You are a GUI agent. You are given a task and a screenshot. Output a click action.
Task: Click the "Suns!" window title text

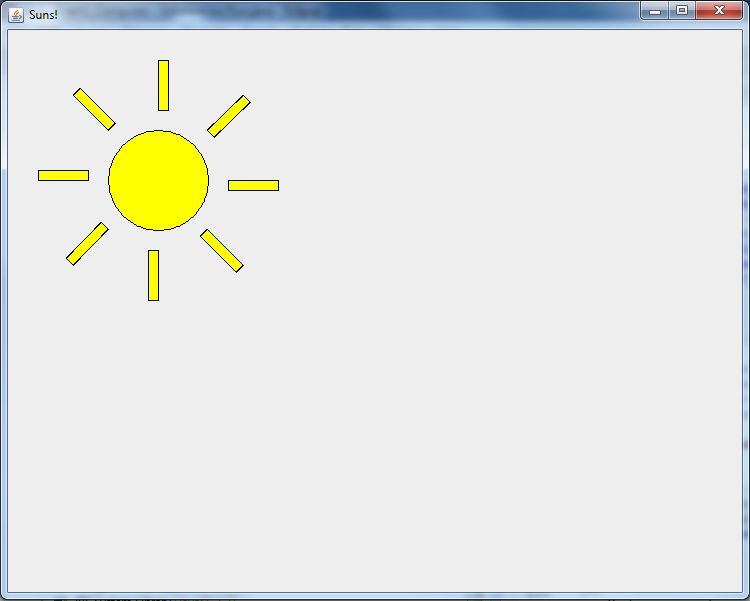point(44,15)
